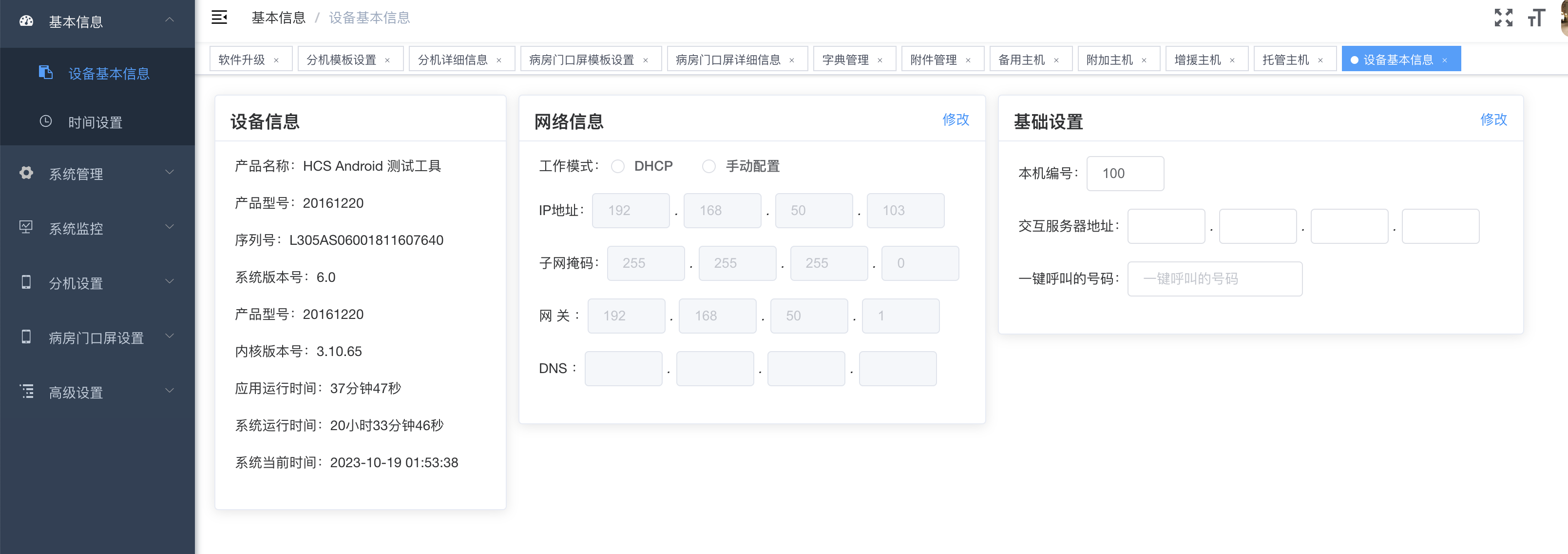Open the 备用主机 tab
The width and height of the screenshot is (1568, 554).
click(x=1021, y=59)
